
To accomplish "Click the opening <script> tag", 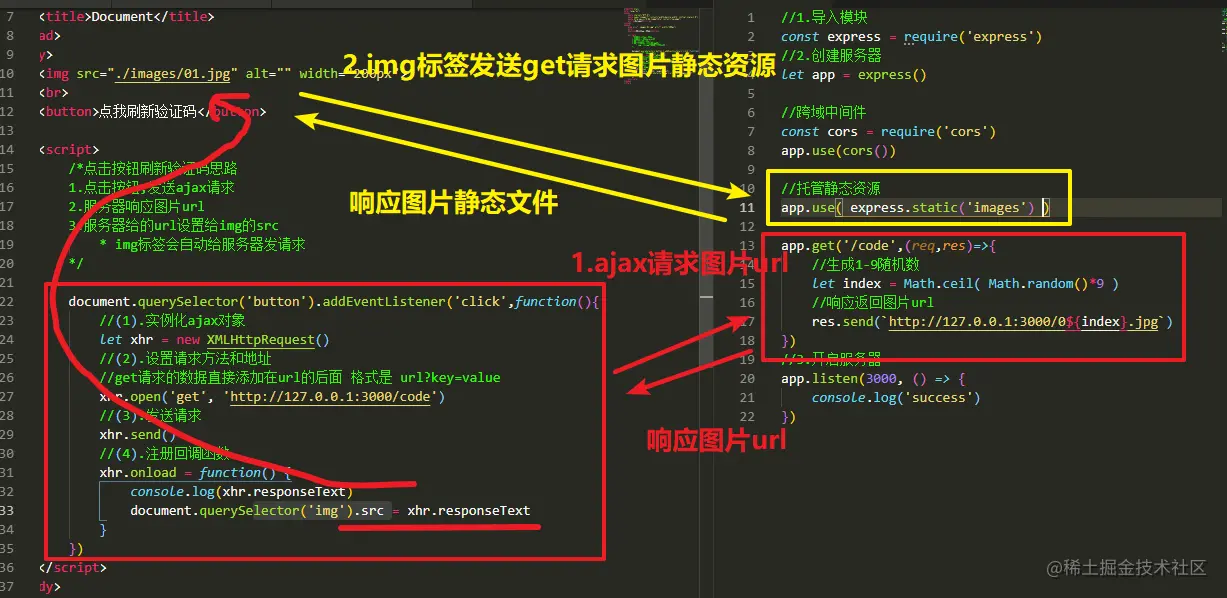I will click(69, 149).
